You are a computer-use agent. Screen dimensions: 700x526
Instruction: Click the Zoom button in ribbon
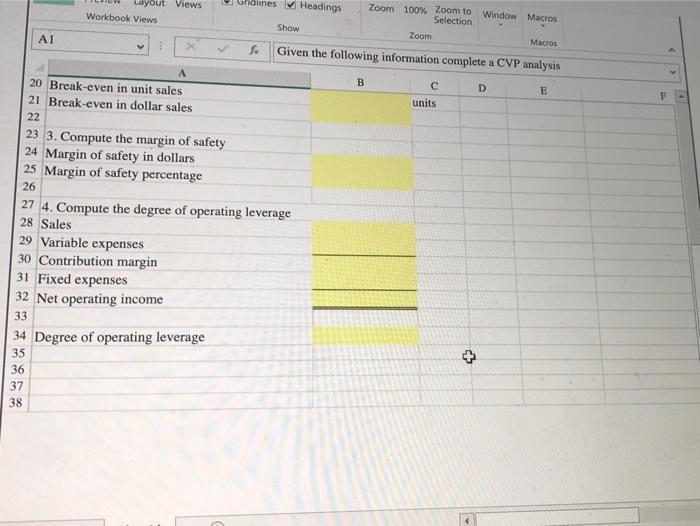381,8
